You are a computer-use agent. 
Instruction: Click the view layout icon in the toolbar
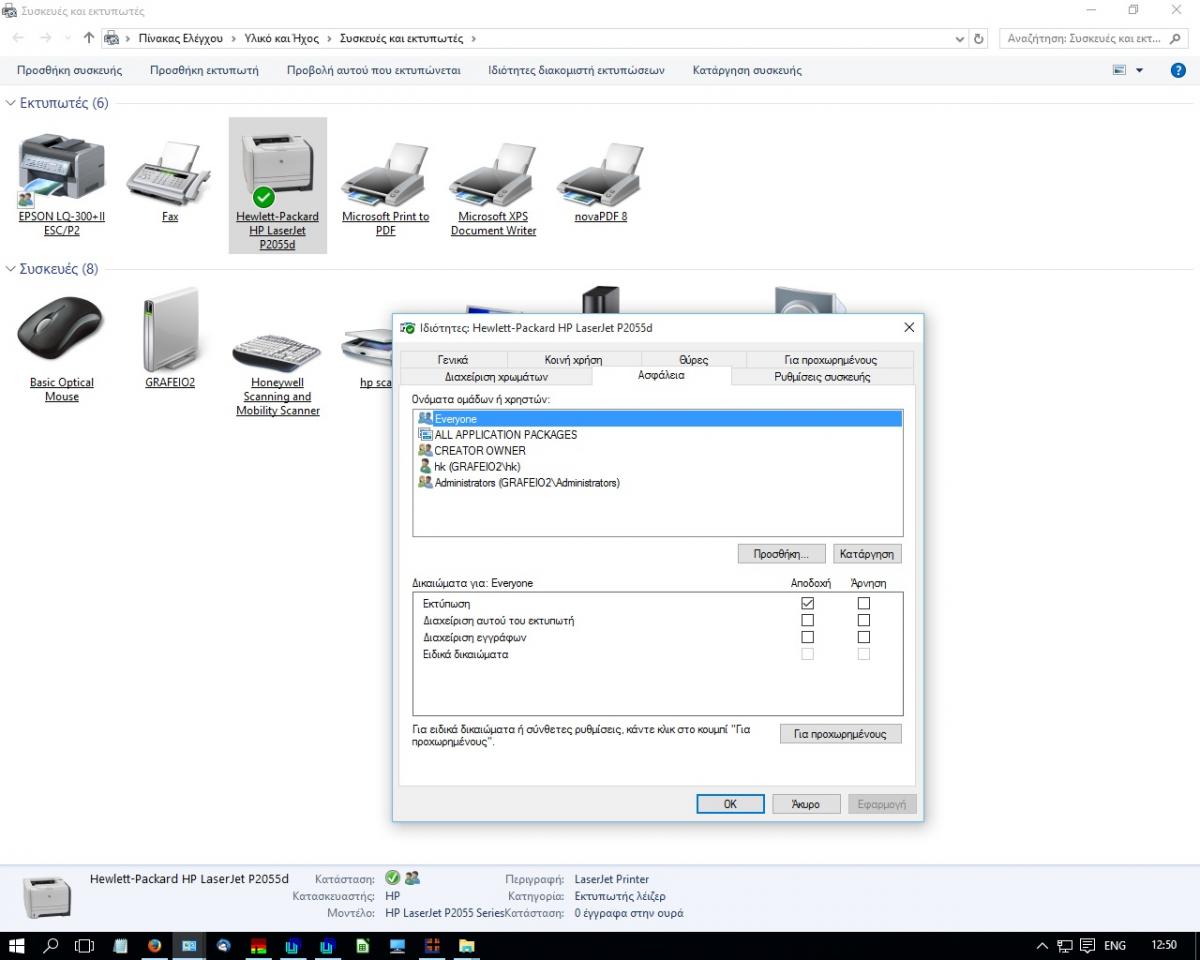tap(1120, 70)
